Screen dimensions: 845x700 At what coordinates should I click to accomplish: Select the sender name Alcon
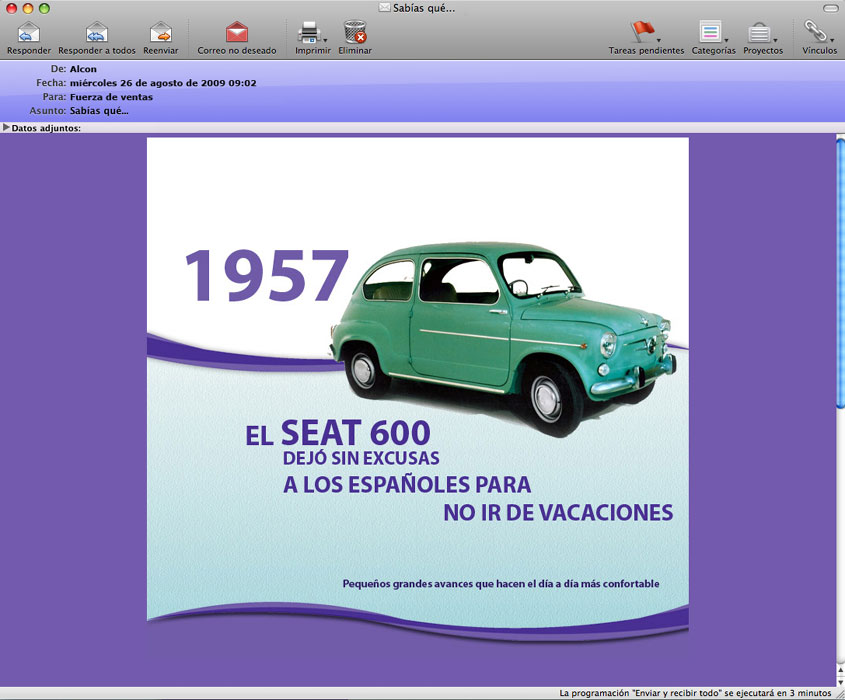pyautogui.click(x=83, y=69)
